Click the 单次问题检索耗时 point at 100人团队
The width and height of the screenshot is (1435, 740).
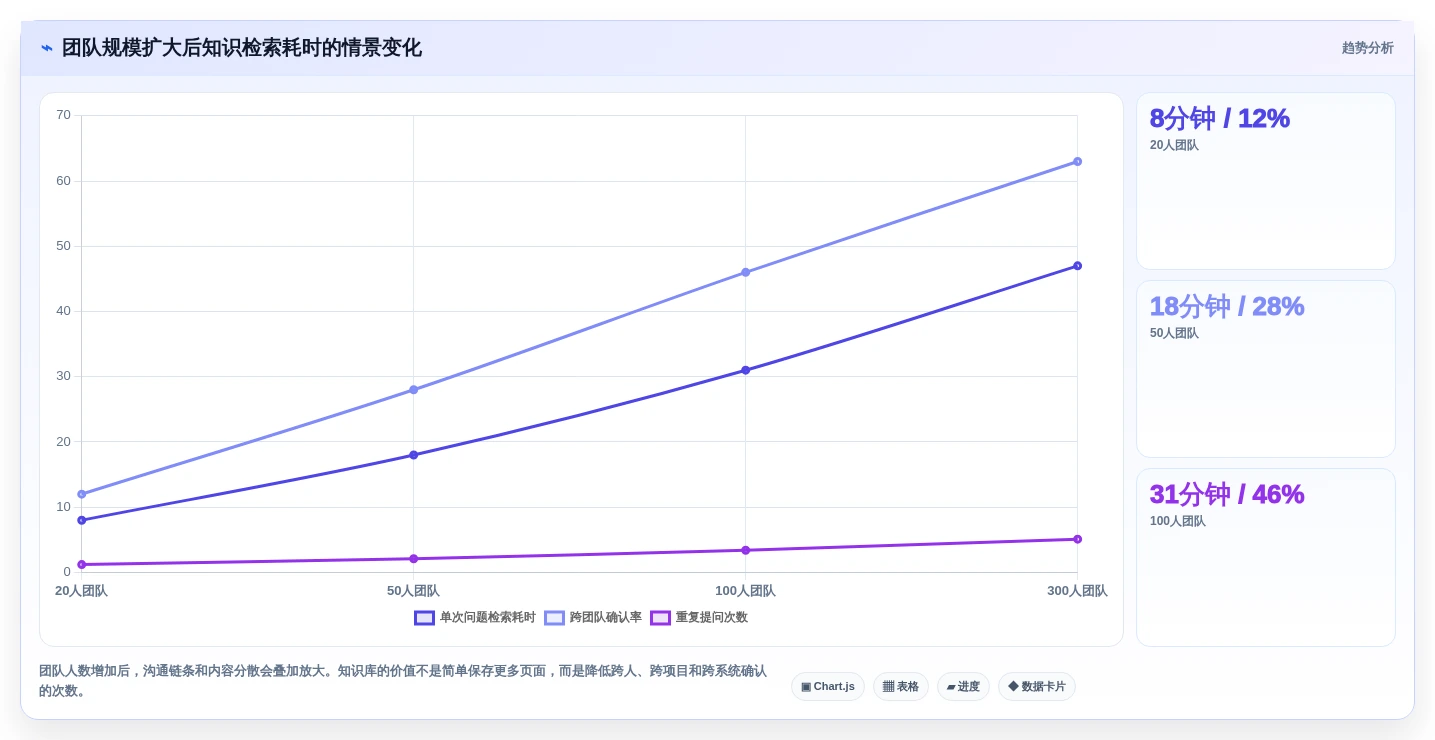[745, 370]
